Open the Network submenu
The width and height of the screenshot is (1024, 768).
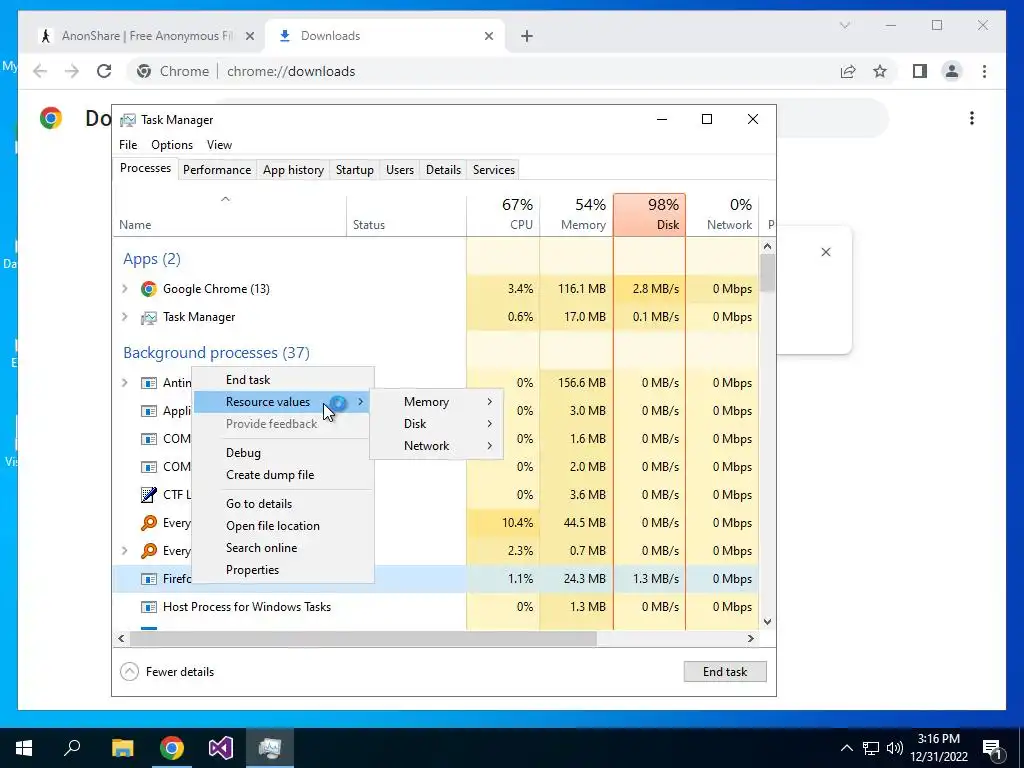(436, 446)
